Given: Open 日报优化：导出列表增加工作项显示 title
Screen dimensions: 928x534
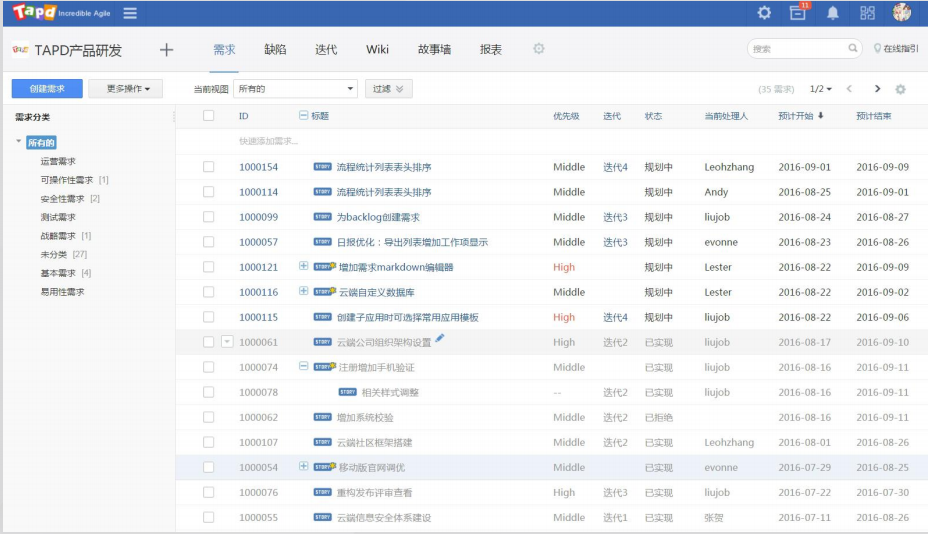Looking at the screenshot, I should 412,242.
